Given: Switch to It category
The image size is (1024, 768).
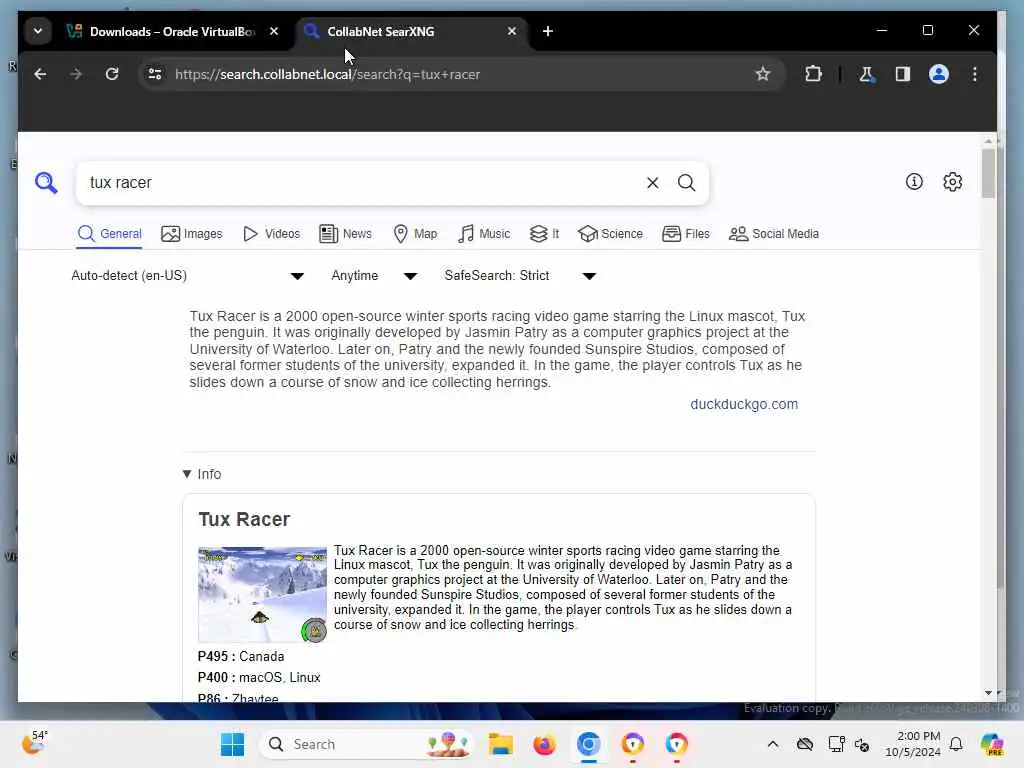Looking at the screenshot, I should click(544, 234).
